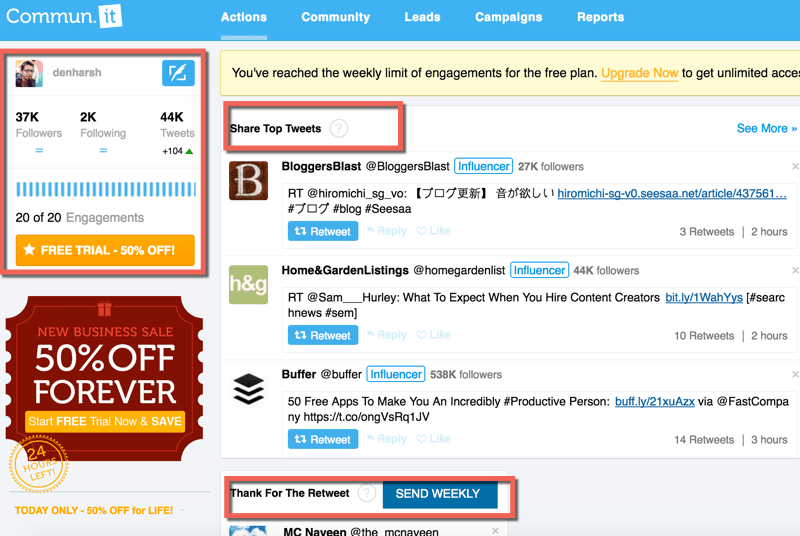Click the 20 of 20 Engagements text
This screenshot has height=536, width=800.
pos(80,218)
